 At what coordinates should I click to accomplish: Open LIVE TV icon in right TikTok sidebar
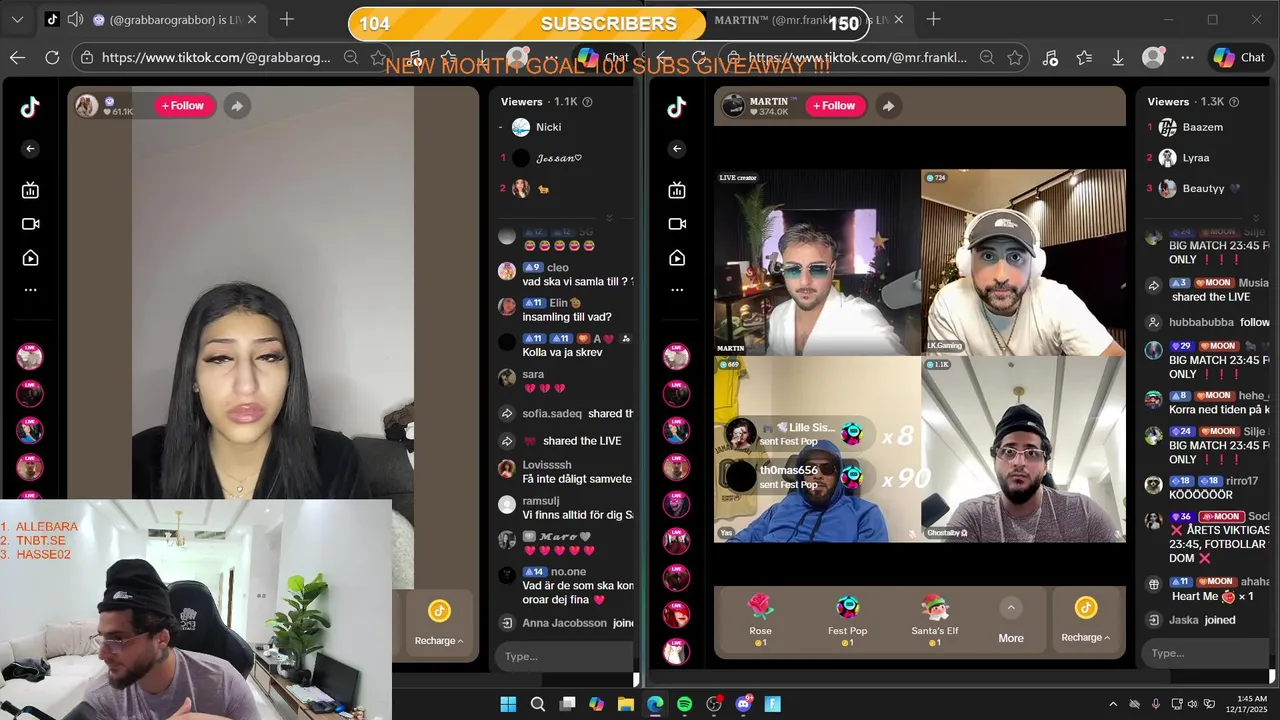coord(677,190)
